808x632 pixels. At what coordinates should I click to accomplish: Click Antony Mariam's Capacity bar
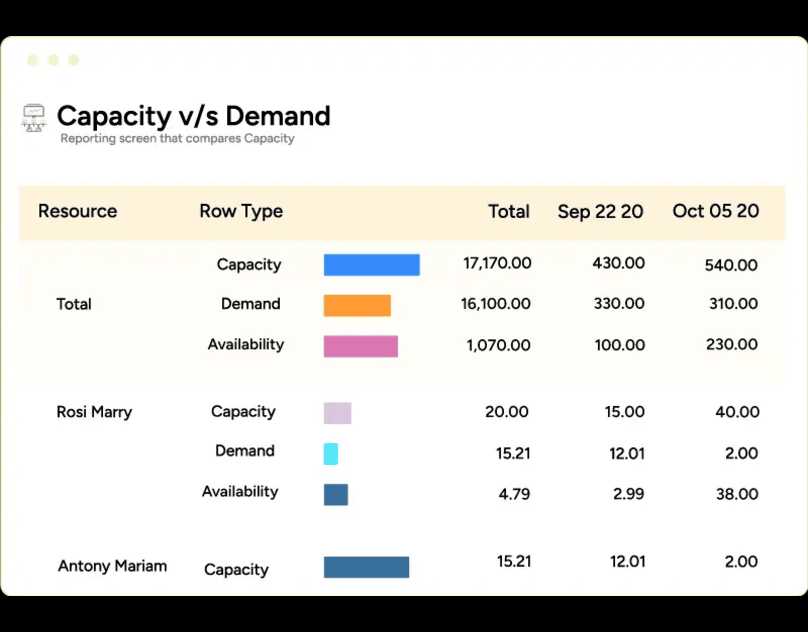366,567
